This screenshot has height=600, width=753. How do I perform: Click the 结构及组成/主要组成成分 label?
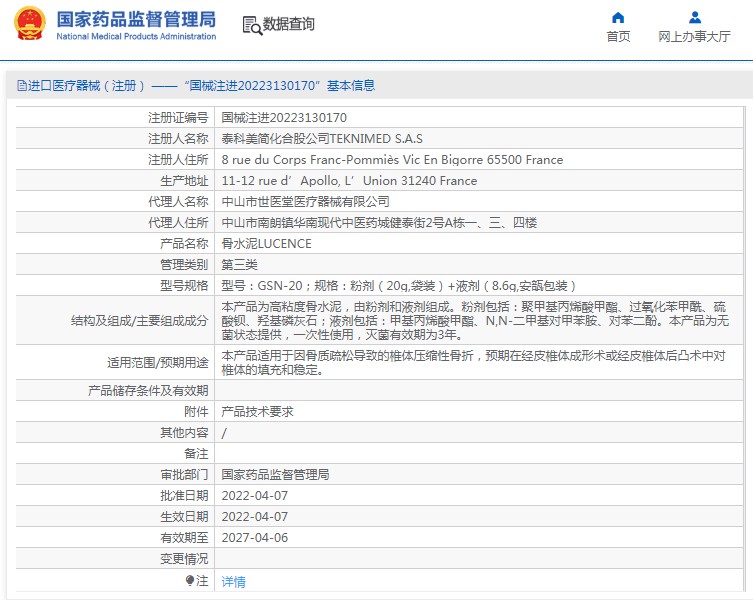(140, 320)
